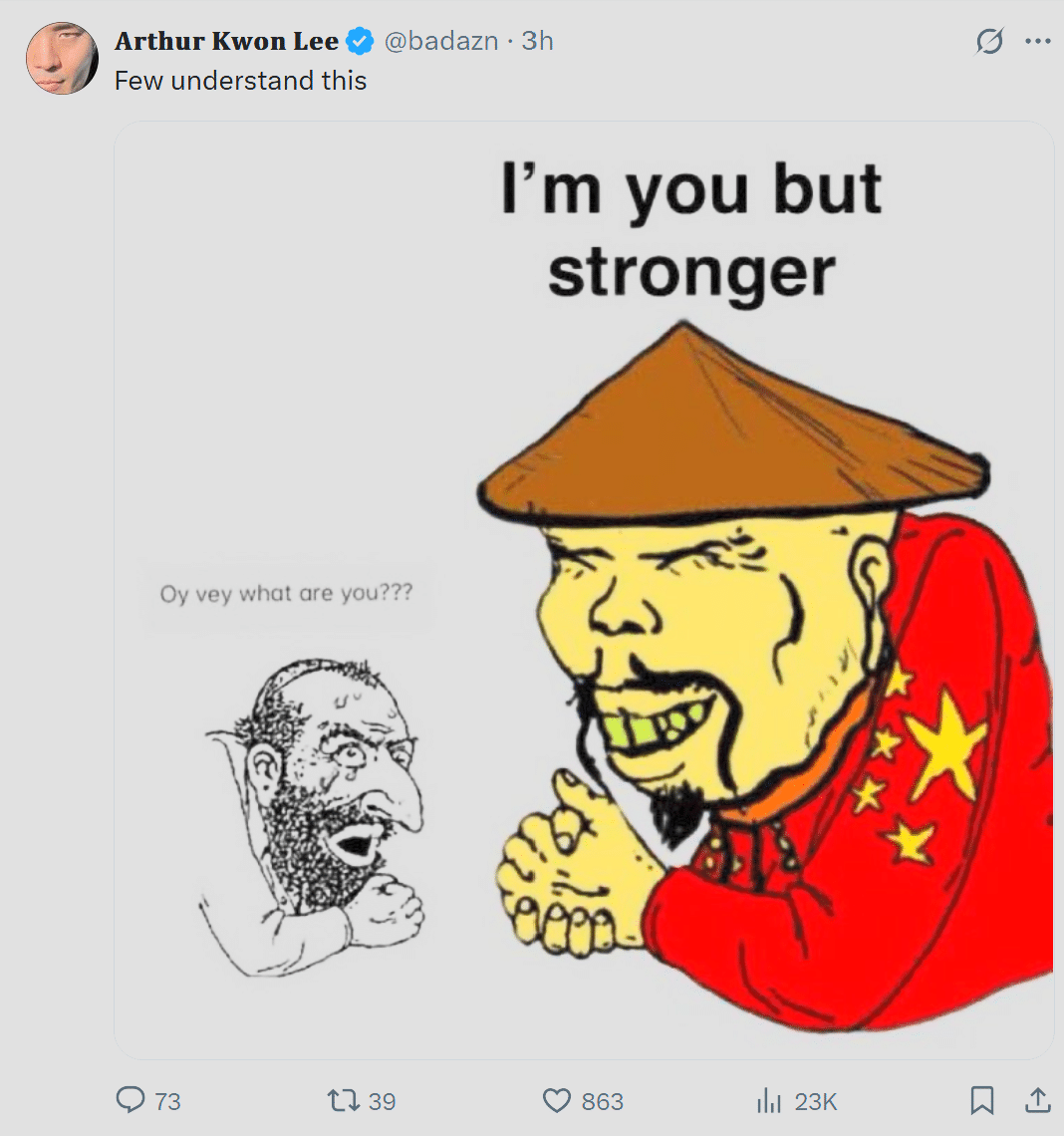Click the 23K views count
The width and height of the screenshot is (1064, 1136).
816,1101
